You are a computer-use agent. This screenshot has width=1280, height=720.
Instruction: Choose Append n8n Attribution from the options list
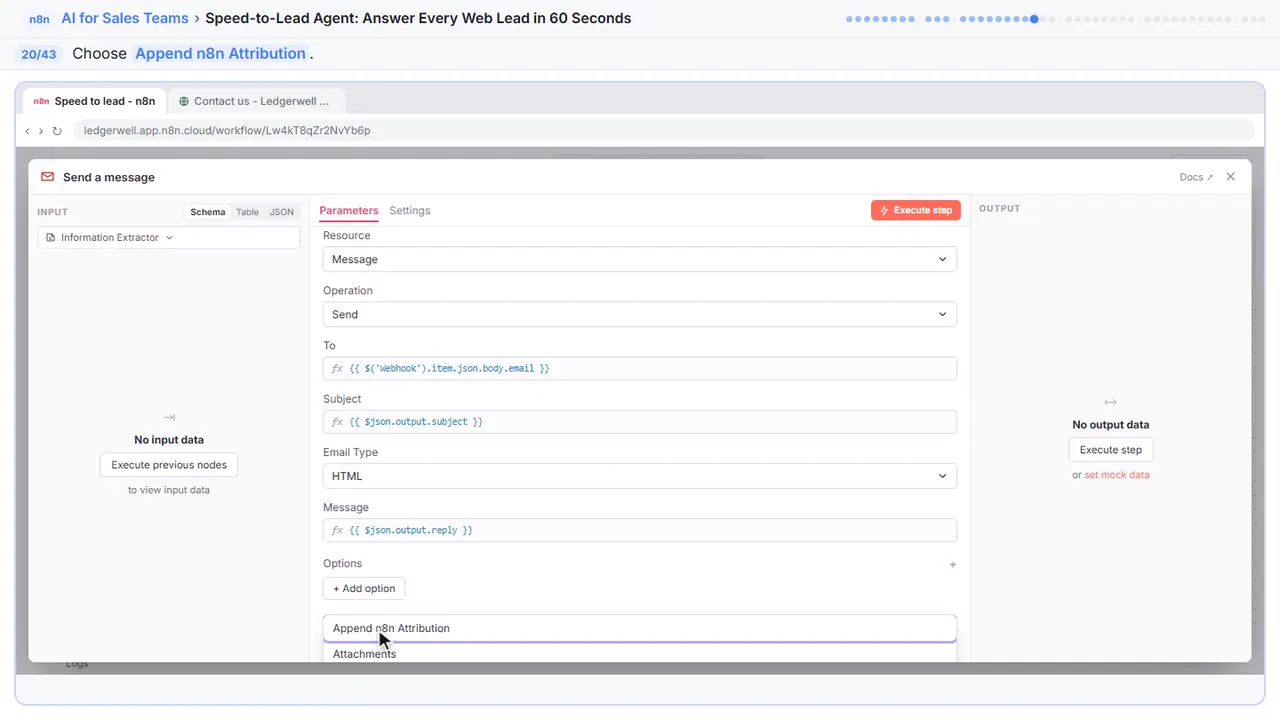[640, 628]
